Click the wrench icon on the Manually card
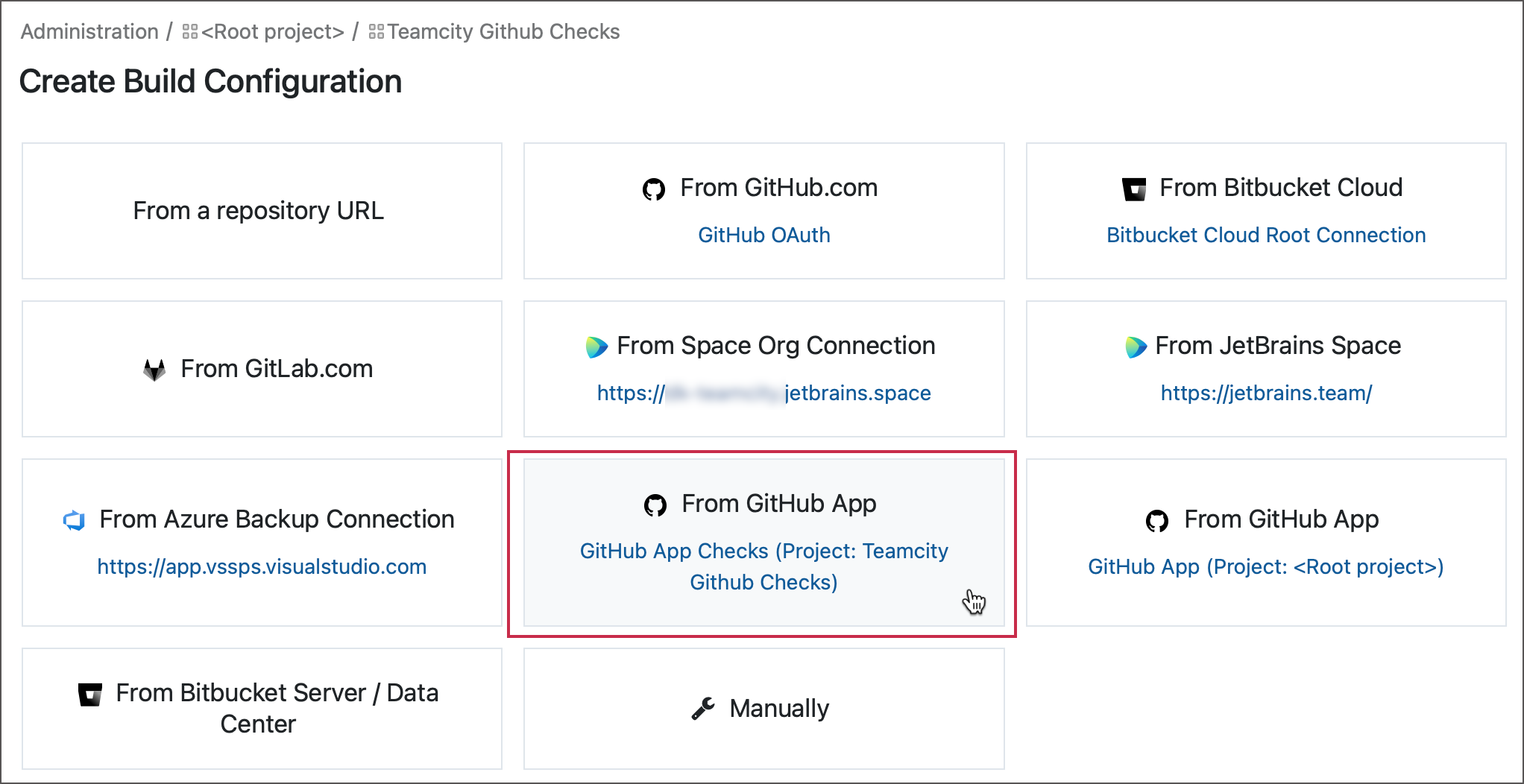 tap(702, 709)
